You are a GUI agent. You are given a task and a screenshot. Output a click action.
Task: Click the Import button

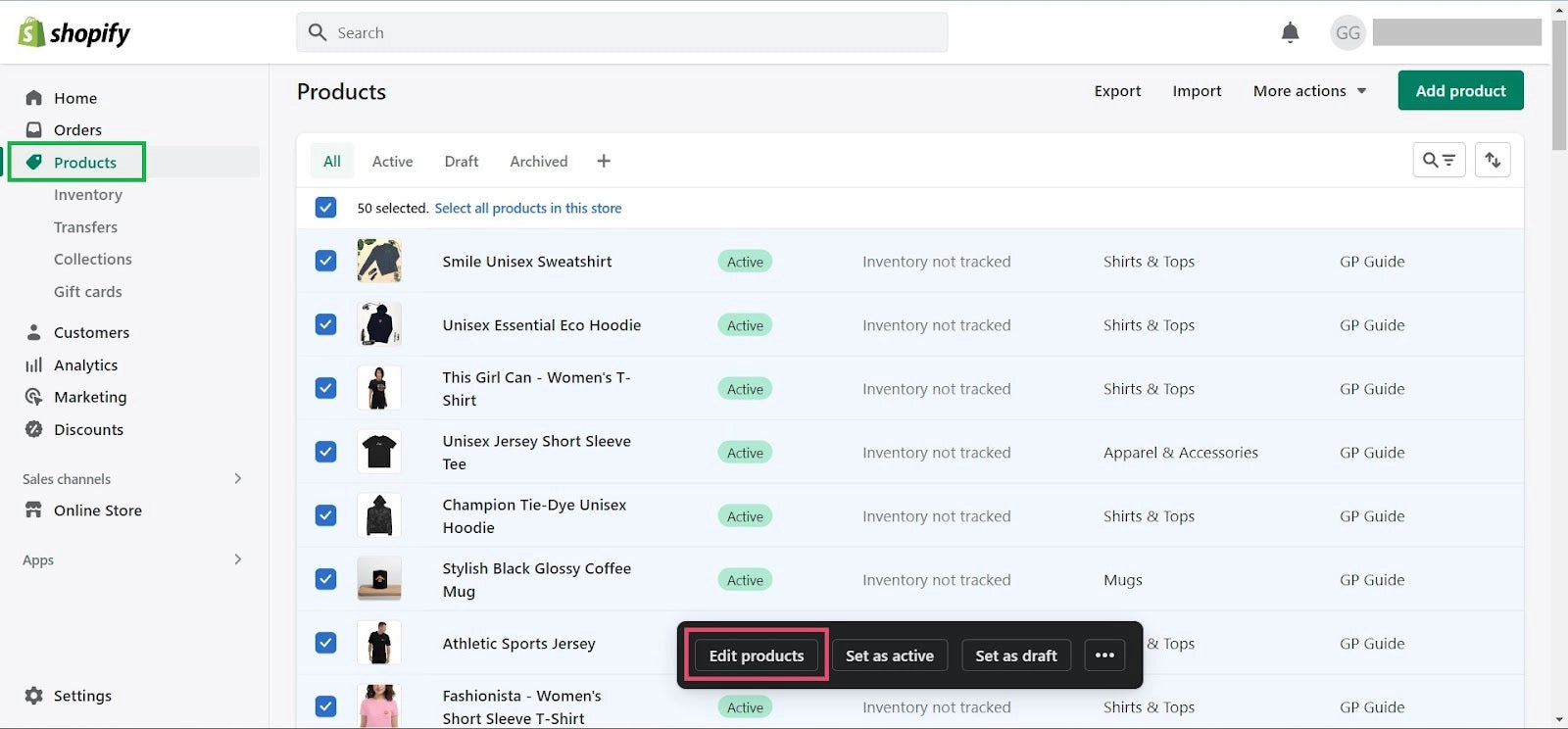1197,91
